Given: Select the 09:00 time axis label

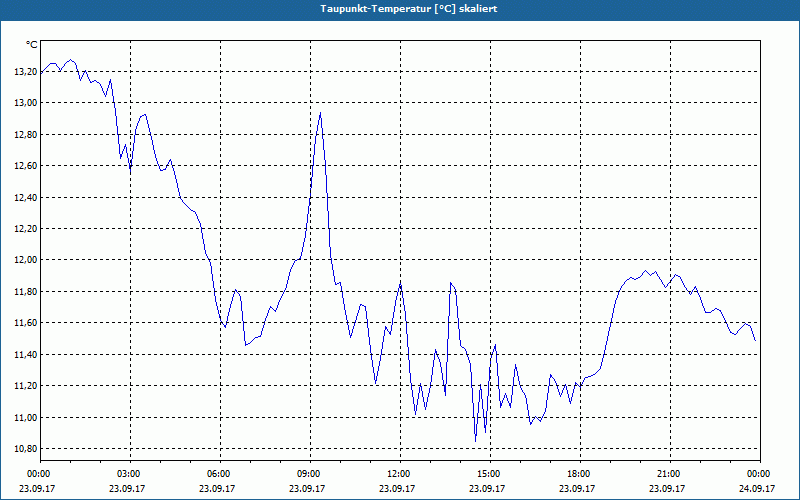Looking at the screenshot, I should click(x=308, y=474).
